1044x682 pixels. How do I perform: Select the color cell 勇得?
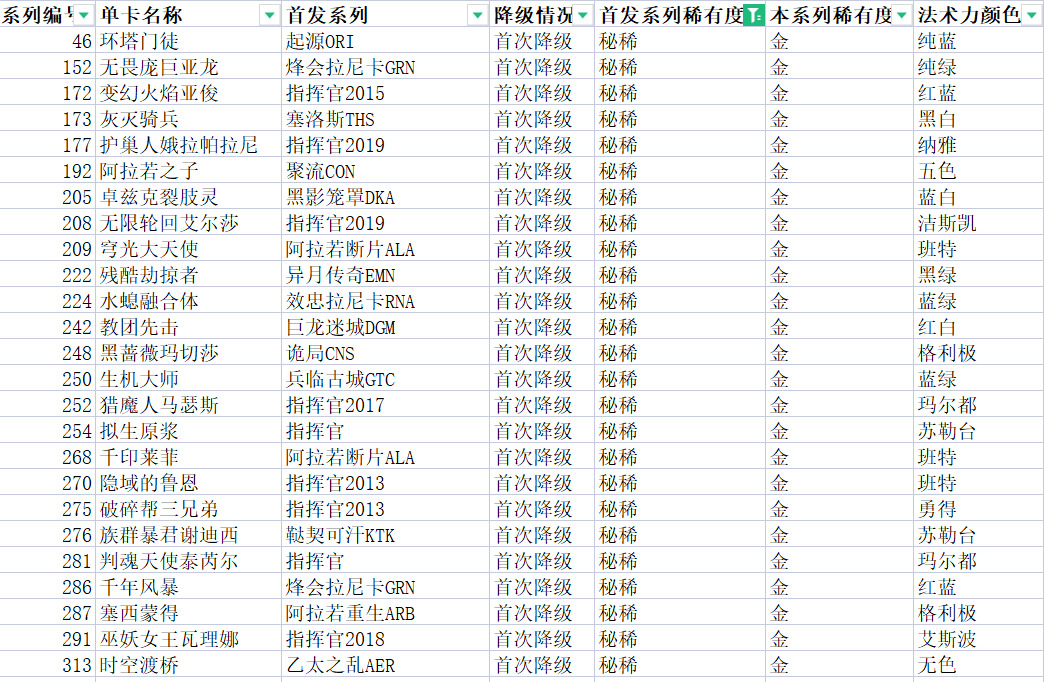pos(979,509)
